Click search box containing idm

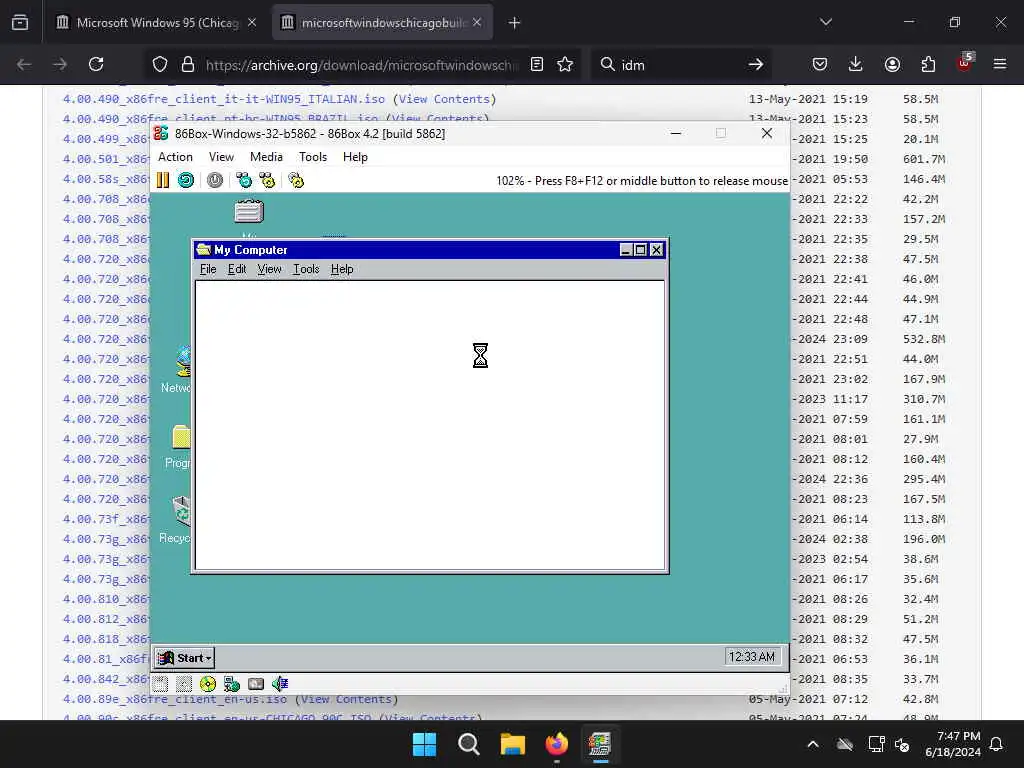(x=679, y=65)
